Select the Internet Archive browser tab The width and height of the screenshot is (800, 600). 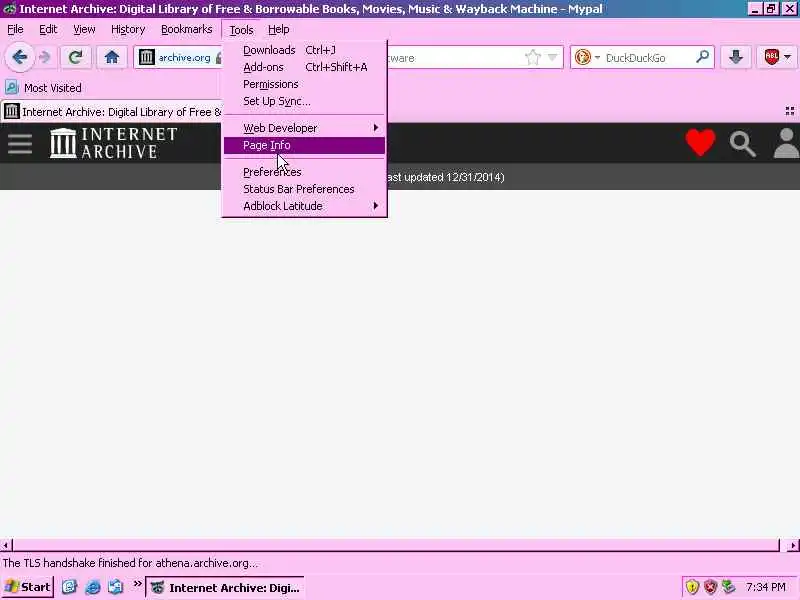pyautogui.click(x=112, y=112)
